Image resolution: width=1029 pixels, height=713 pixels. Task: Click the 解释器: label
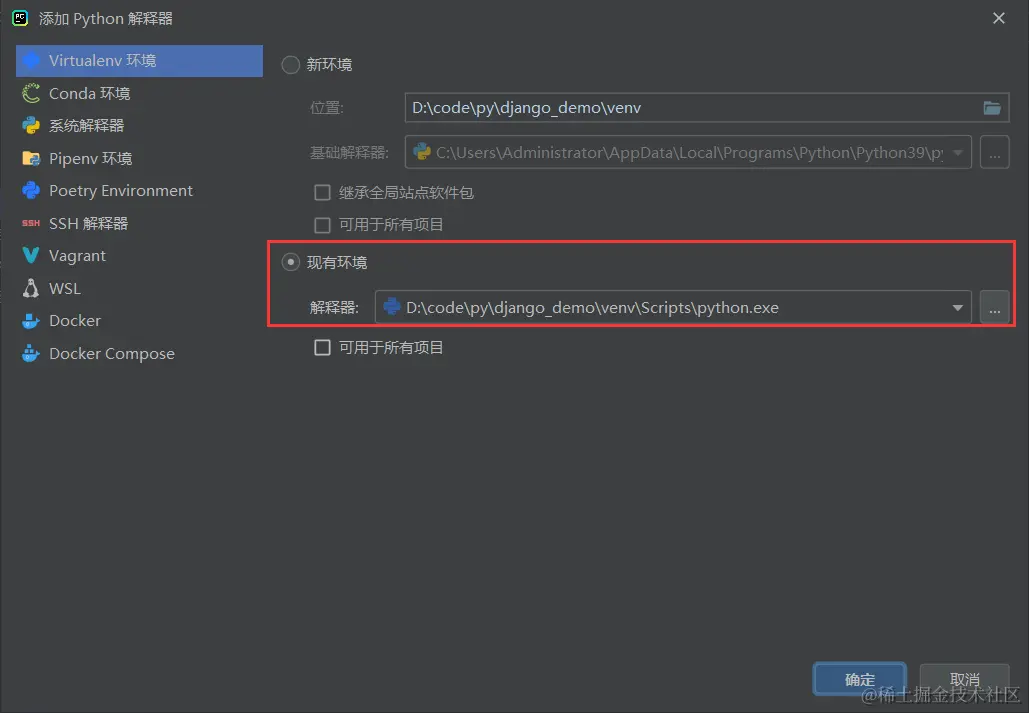pyautogui.click(x=334, y=307)
